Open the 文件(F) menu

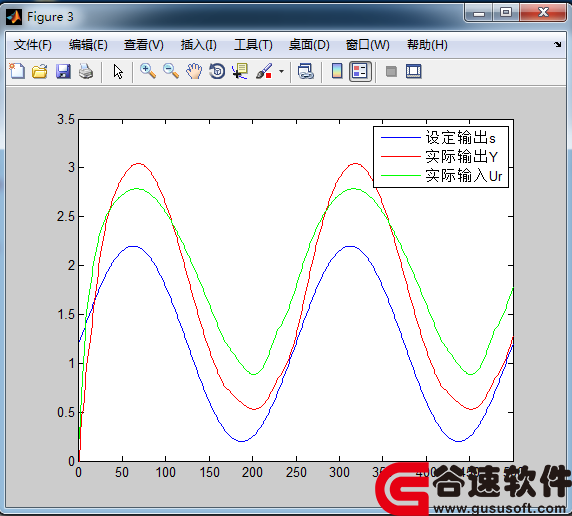tap(32, 45)
